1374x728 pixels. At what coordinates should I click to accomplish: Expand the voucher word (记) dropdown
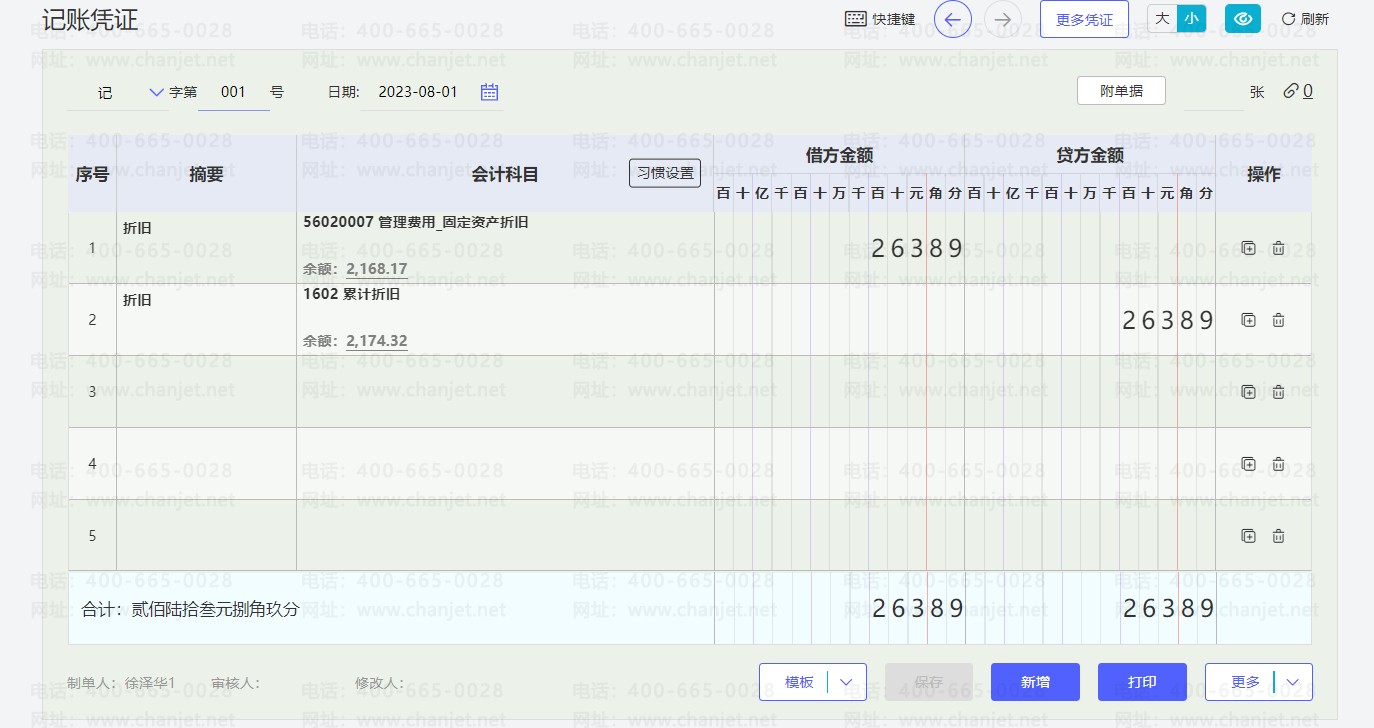pyautogui.click(x=155, y=92)
